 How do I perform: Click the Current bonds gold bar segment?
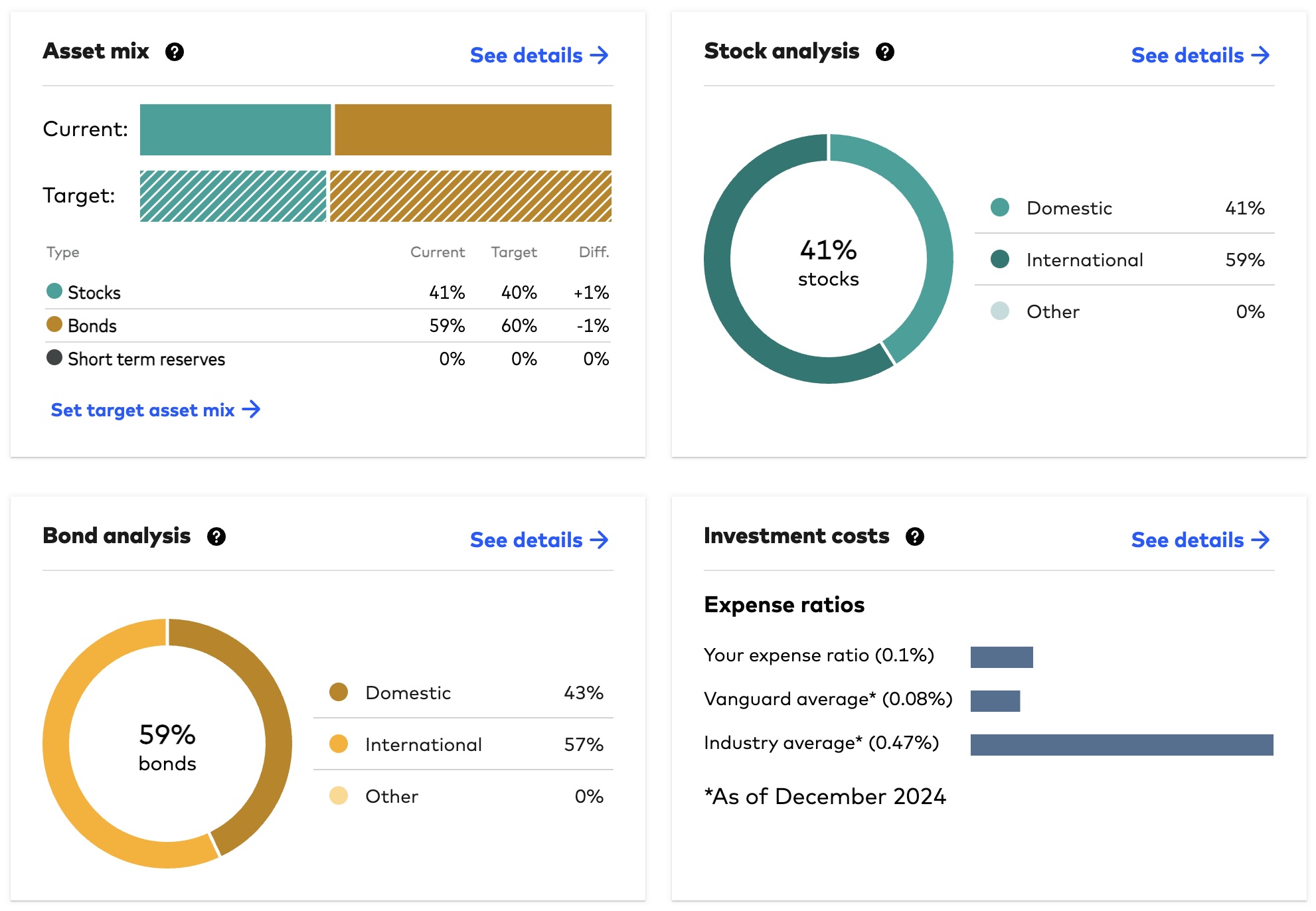pos(473,129)
